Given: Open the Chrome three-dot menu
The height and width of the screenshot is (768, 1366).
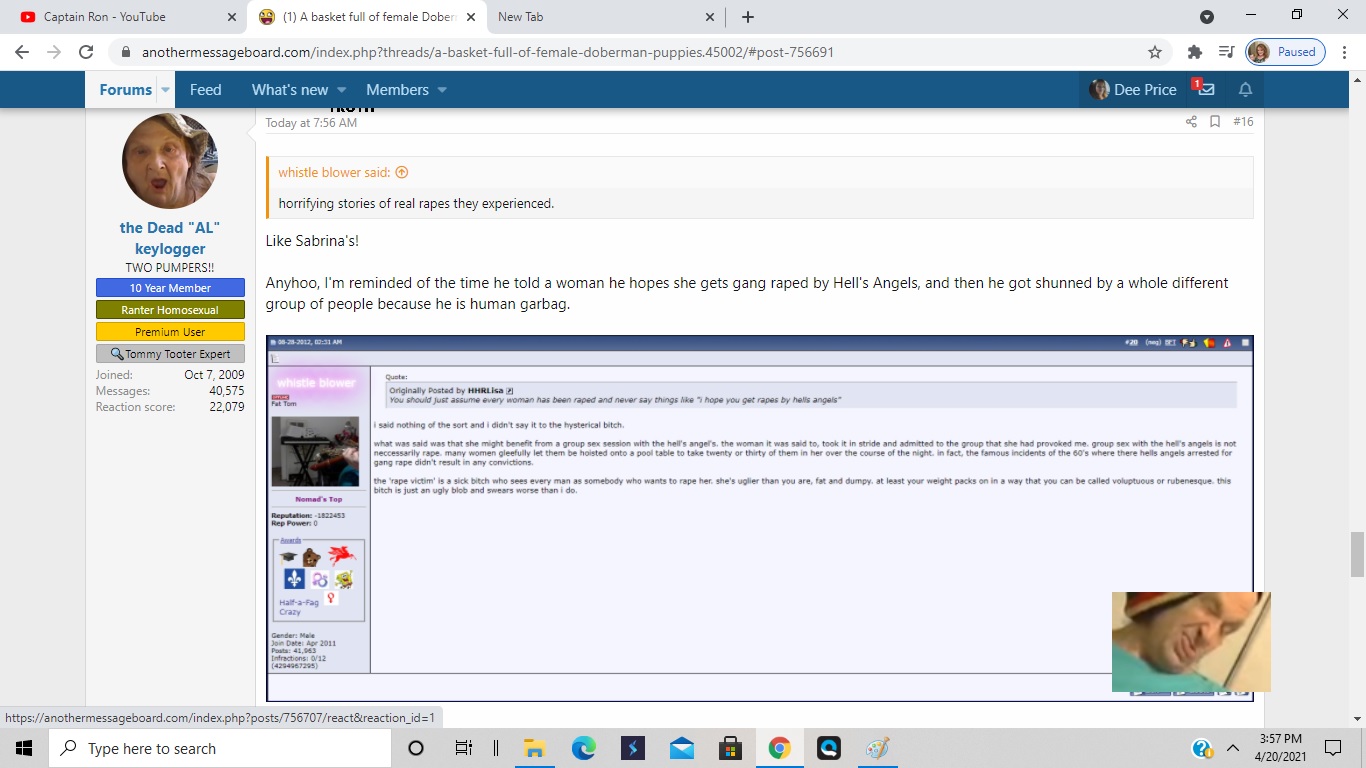Looking at the screenshot, I should [x=1345, y=52].
